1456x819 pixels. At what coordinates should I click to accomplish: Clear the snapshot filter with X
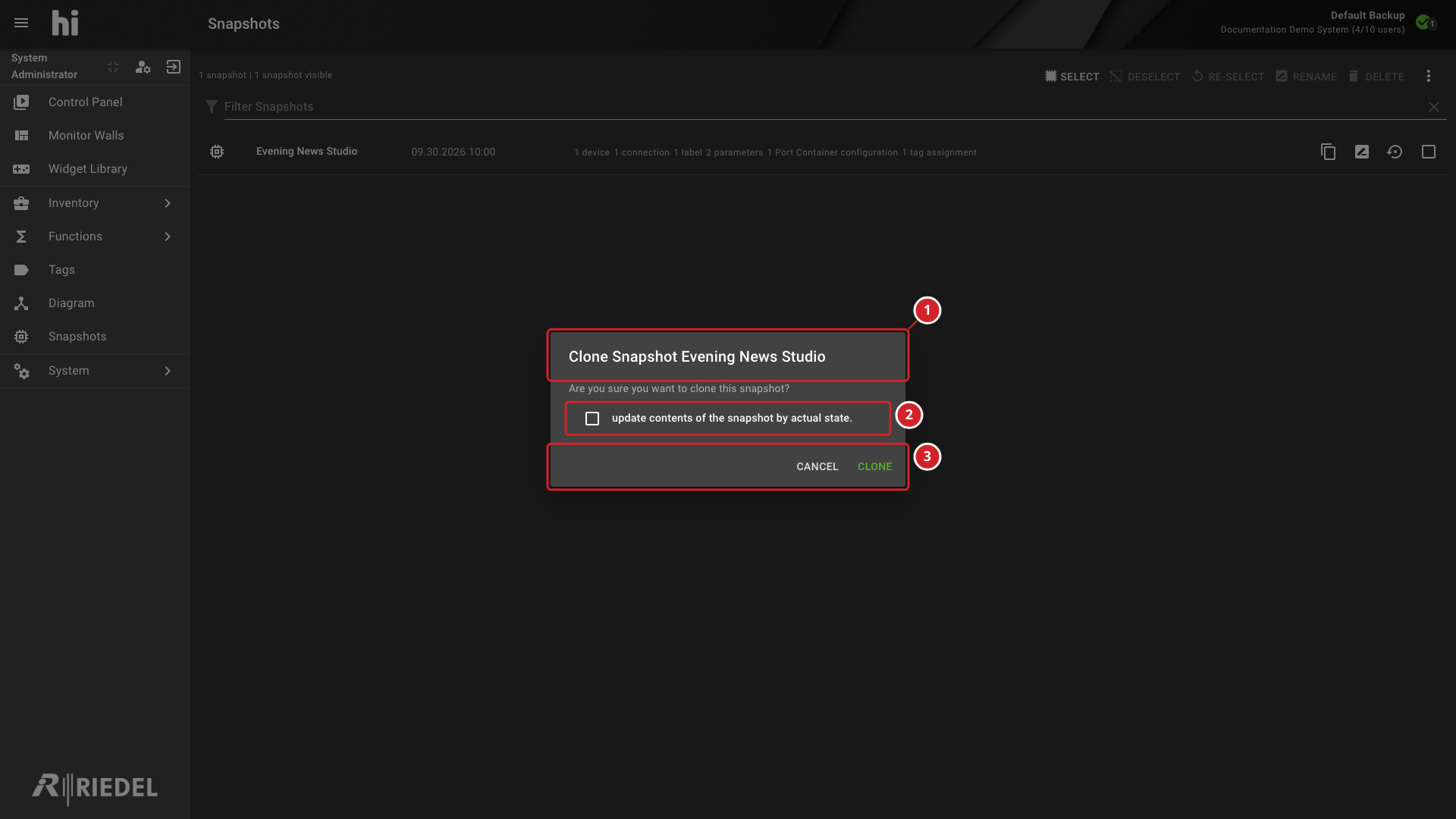pos(1434,107)
